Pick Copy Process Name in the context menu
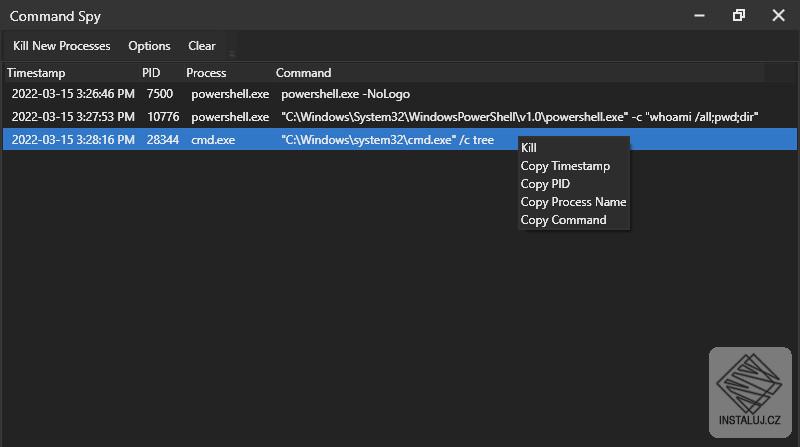 (x=573, y=202)
